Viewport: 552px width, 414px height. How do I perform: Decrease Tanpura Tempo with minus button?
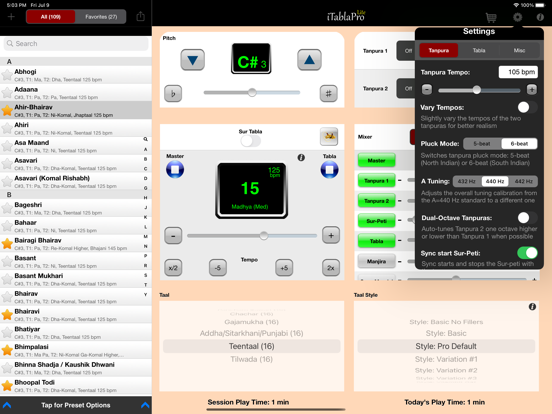pyautogui.click(x=427, y=90)
